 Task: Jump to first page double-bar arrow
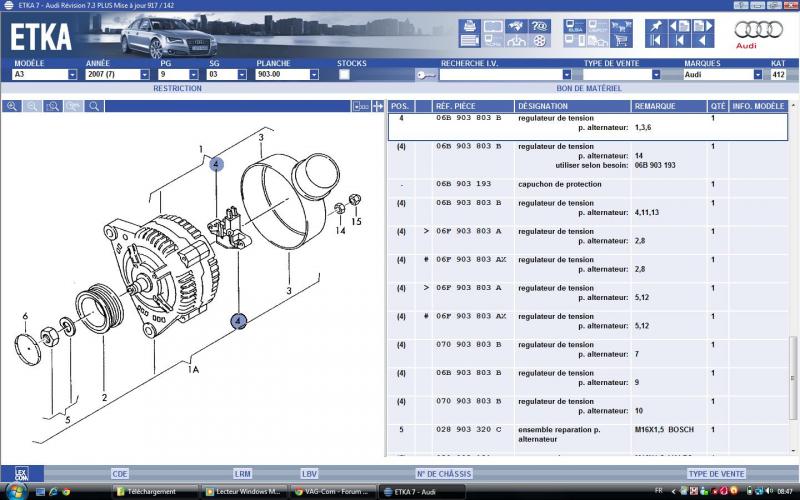[656, 40]
